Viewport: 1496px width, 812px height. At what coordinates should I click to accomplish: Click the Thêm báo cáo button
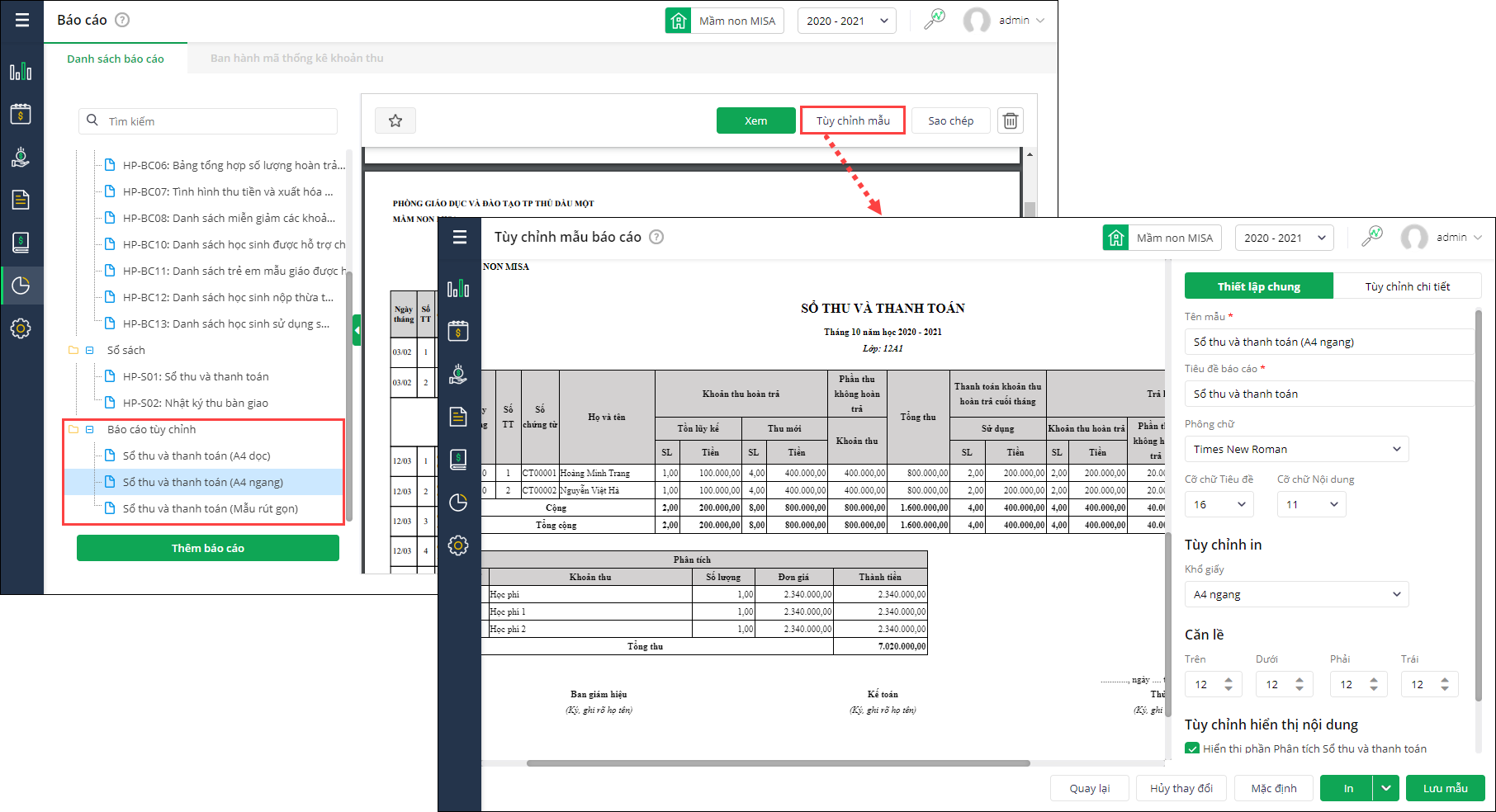click(208, 548)
